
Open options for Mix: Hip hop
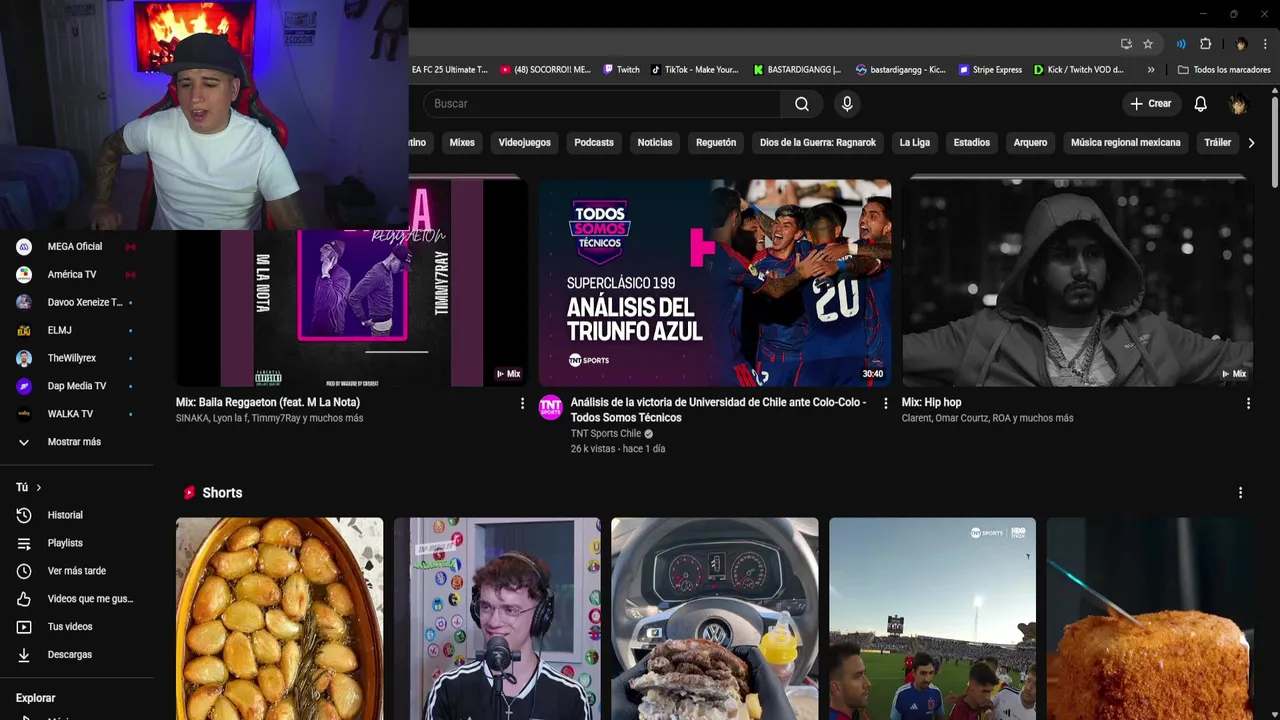tap(1248, 403)
